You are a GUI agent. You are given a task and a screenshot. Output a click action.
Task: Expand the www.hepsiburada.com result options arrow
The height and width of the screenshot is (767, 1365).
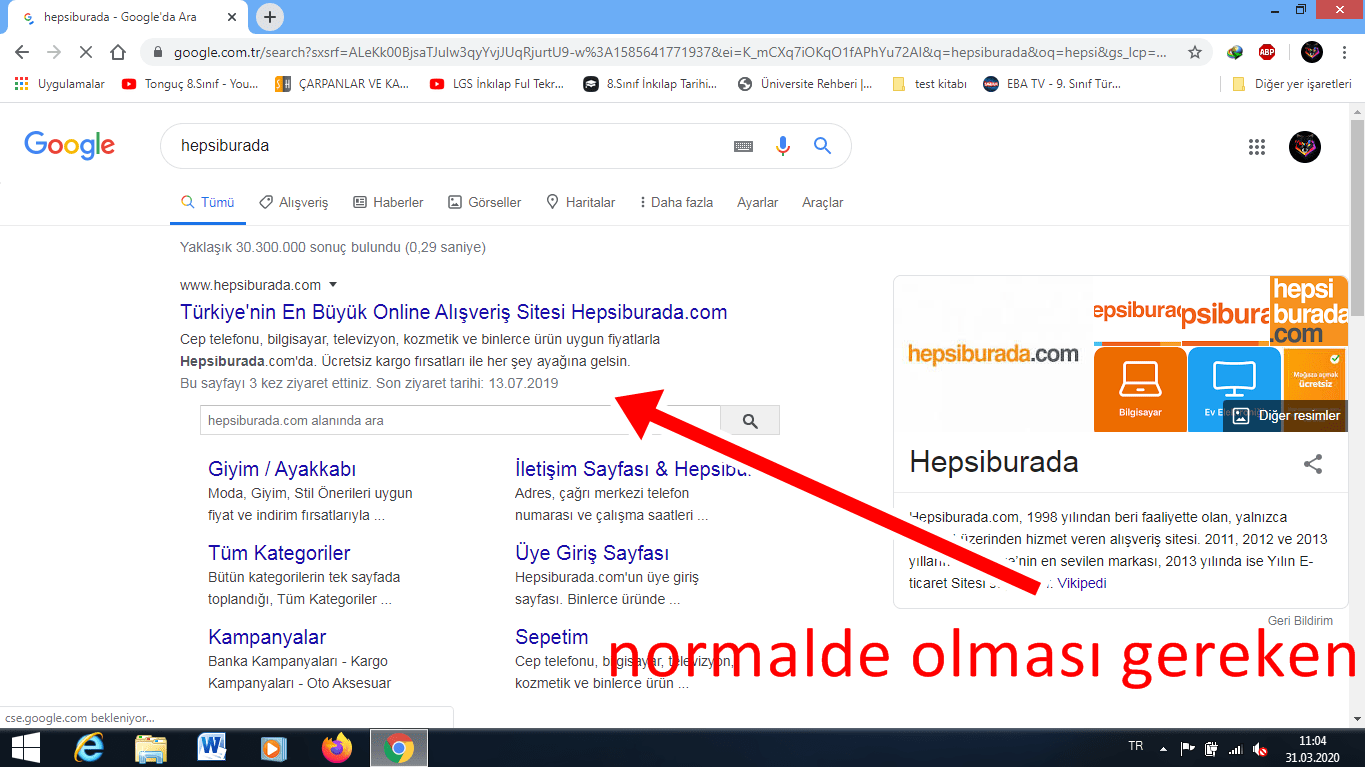tap(333, 285)
